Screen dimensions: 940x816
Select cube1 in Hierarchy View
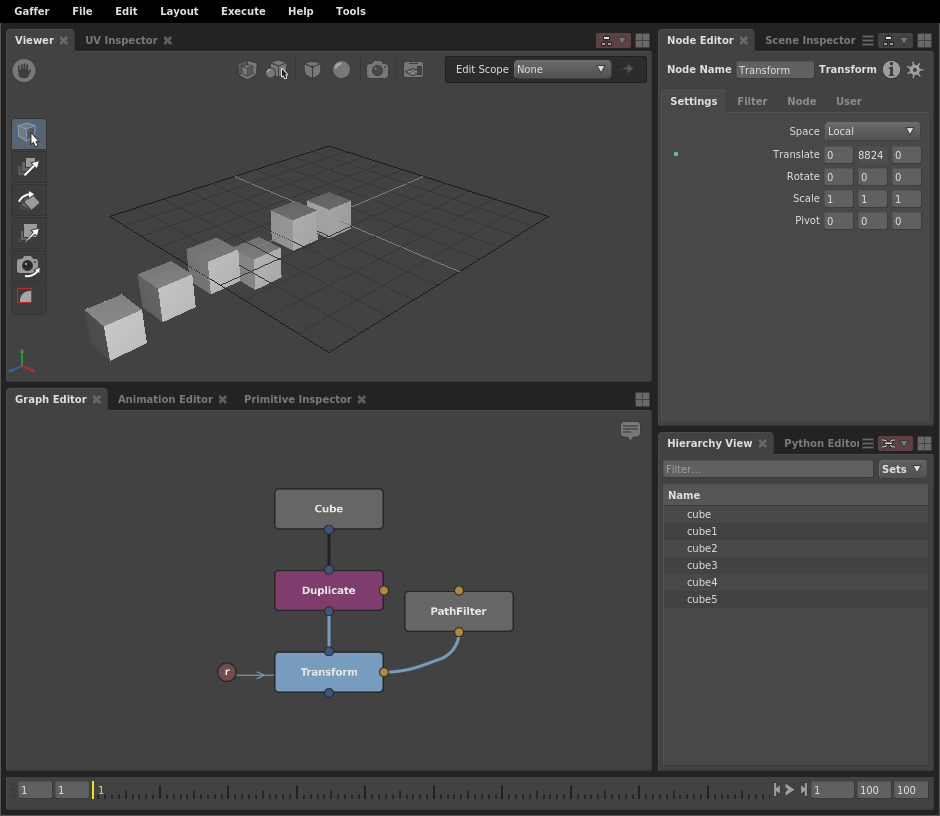pyautogui.click(x=796, y=531)
